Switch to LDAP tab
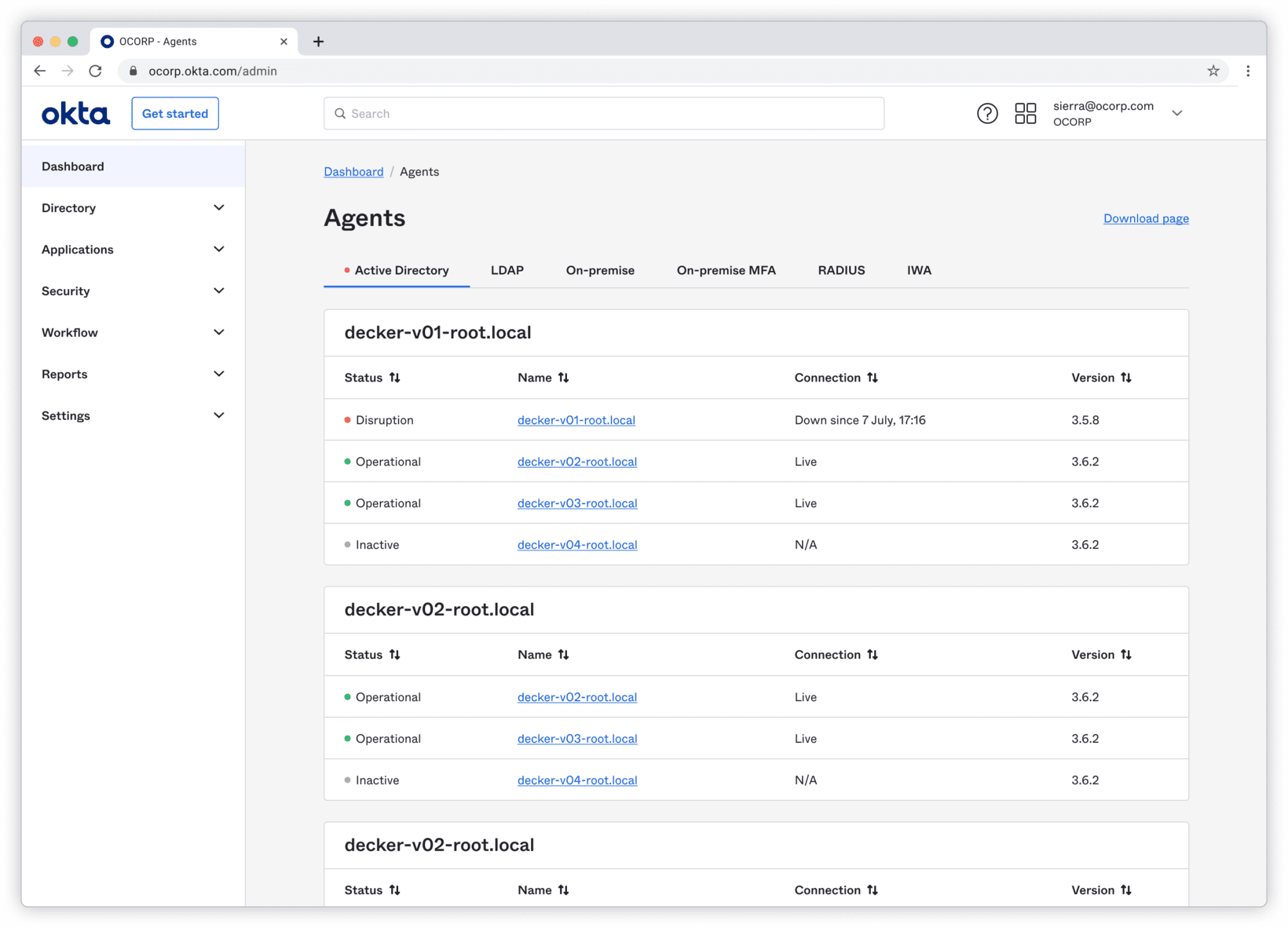Screen dimensions: 1288x928 coord(507,270)
